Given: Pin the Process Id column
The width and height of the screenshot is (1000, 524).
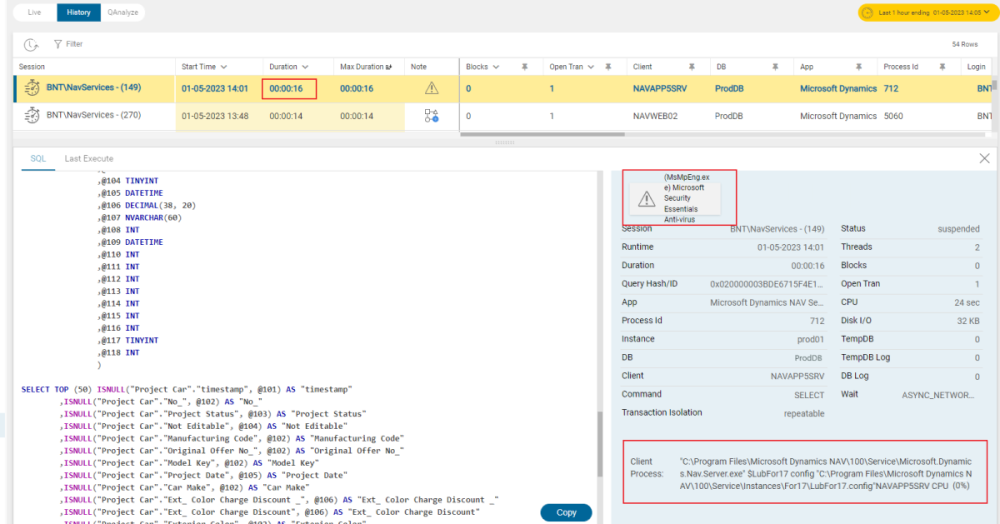Looking at the screenshot, I should (942, 67).
